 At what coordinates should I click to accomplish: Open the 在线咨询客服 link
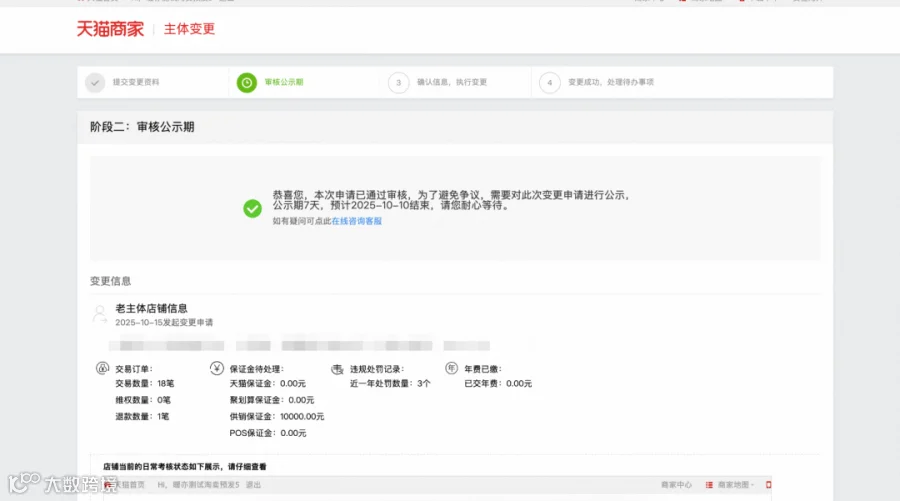pyautogui.click(x=356, y=221)
